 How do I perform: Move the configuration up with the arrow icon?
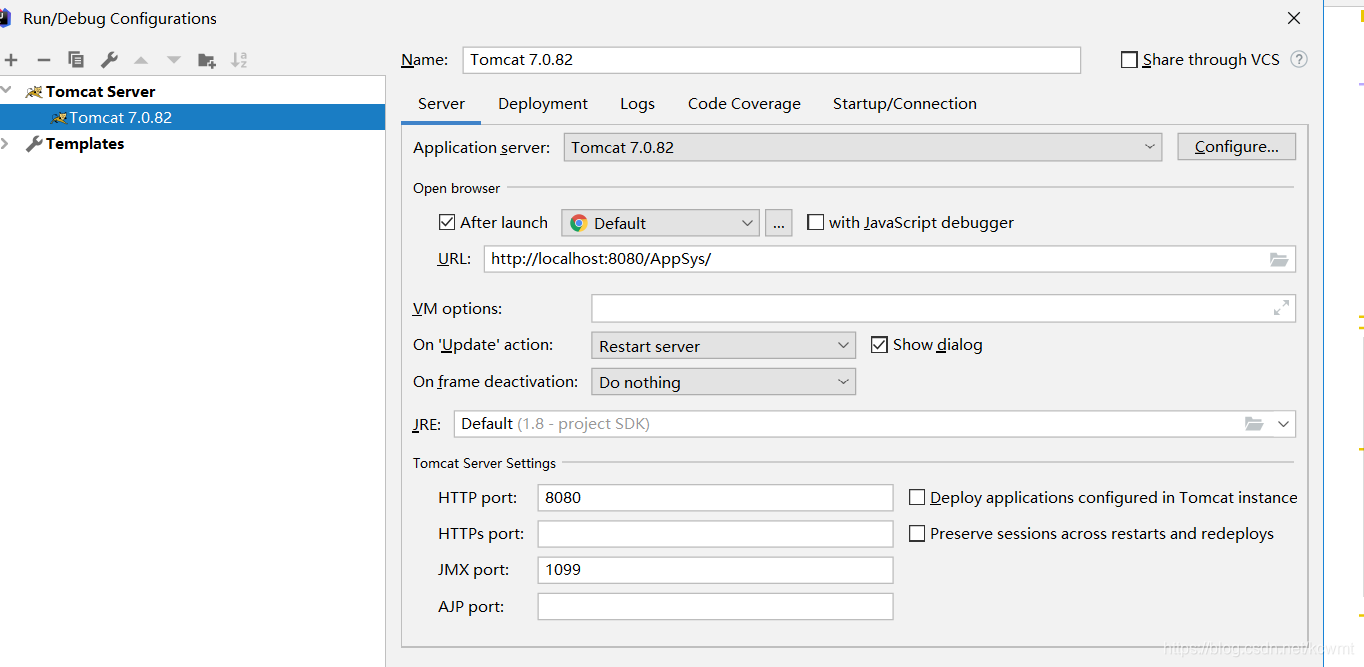141,60
